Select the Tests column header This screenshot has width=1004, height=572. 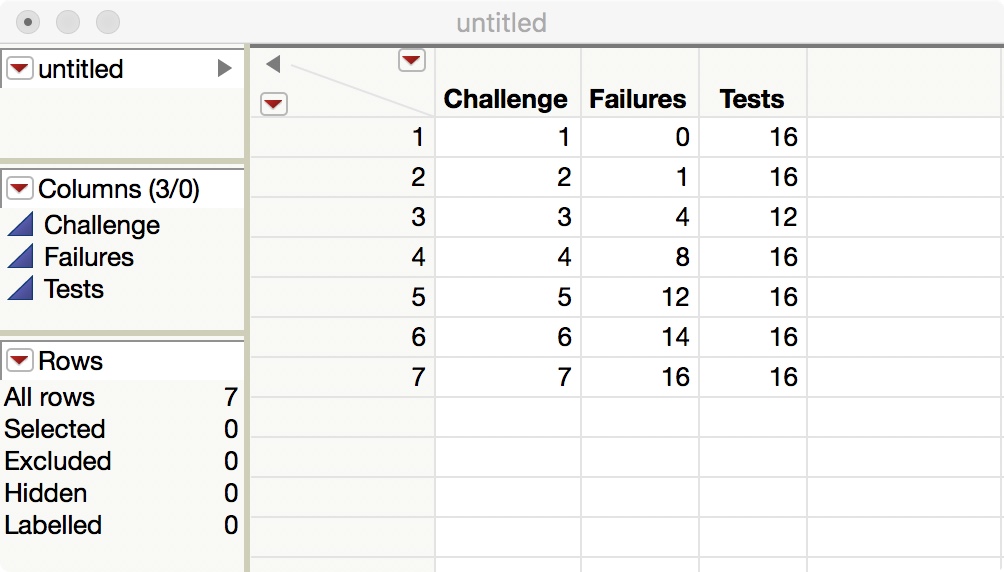click(x=752, y=99)
